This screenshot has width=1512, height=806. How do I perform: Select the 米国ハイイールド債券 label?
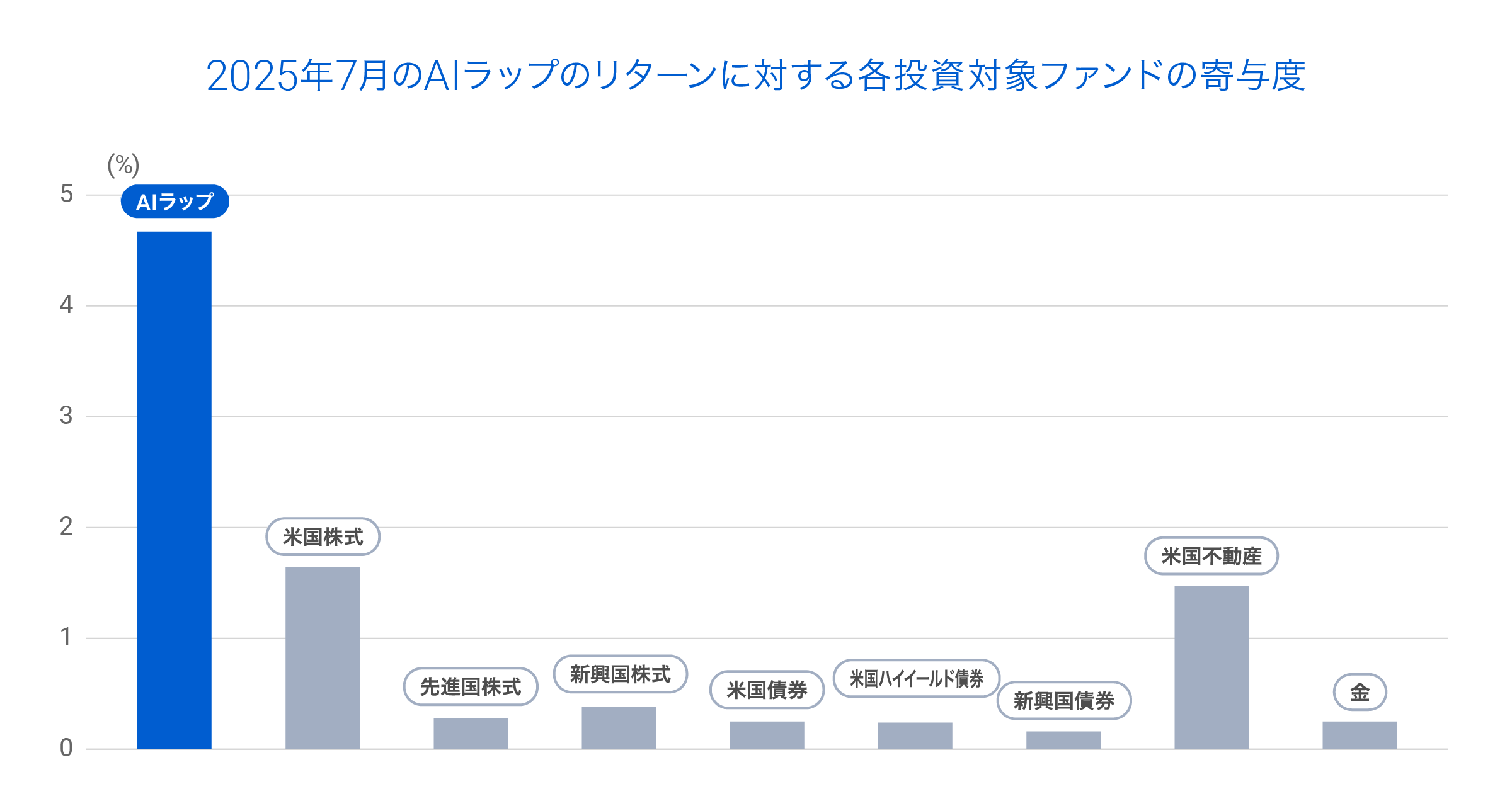click(917, 678)
